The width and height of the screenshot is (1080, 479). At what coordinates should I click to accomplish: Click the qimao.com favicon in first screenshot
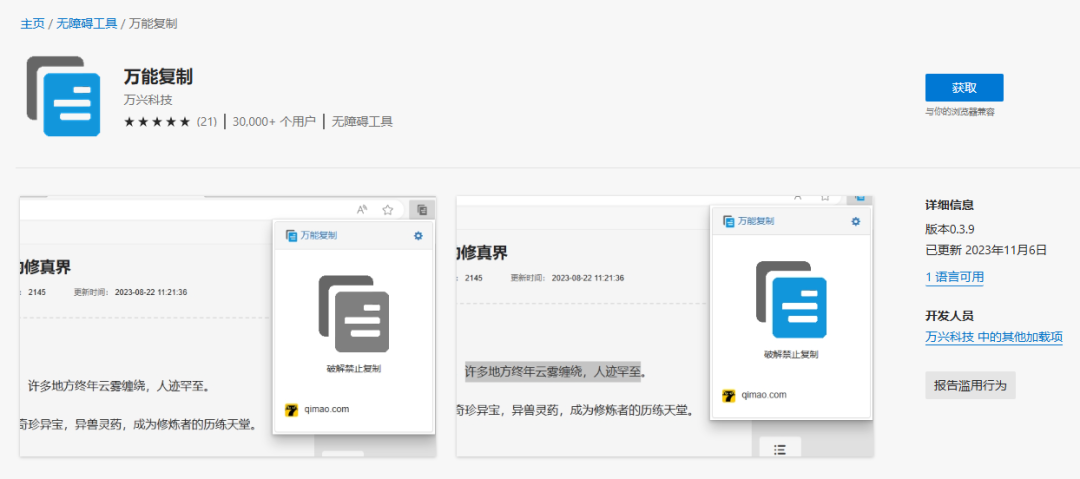[x=291, y=409]
